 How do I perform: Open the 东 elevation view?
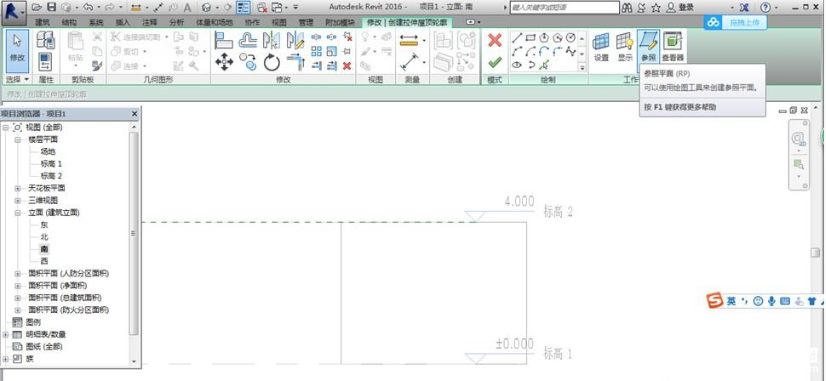[44, 224]
